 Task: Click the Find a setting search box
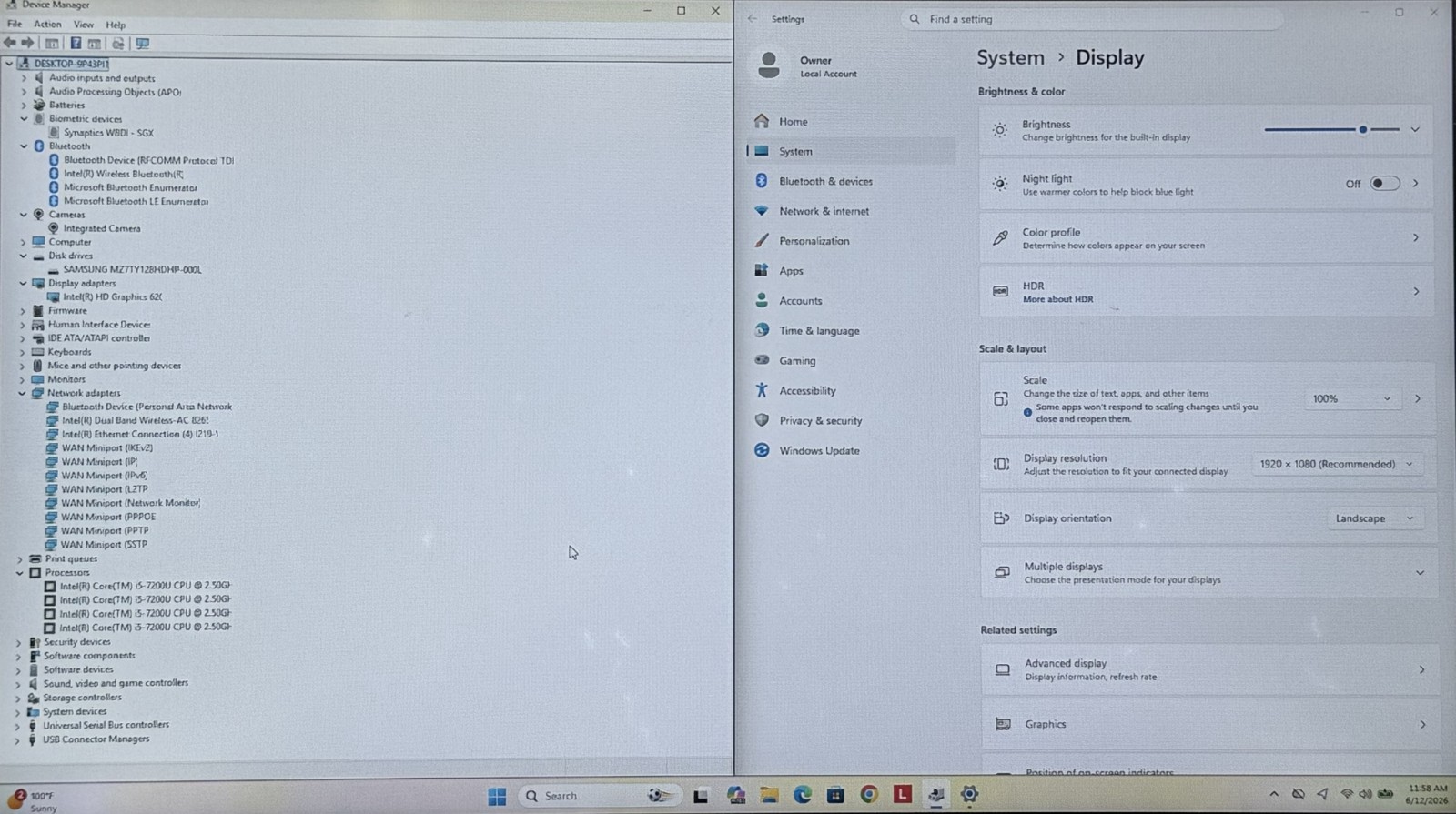[1092, 19]
